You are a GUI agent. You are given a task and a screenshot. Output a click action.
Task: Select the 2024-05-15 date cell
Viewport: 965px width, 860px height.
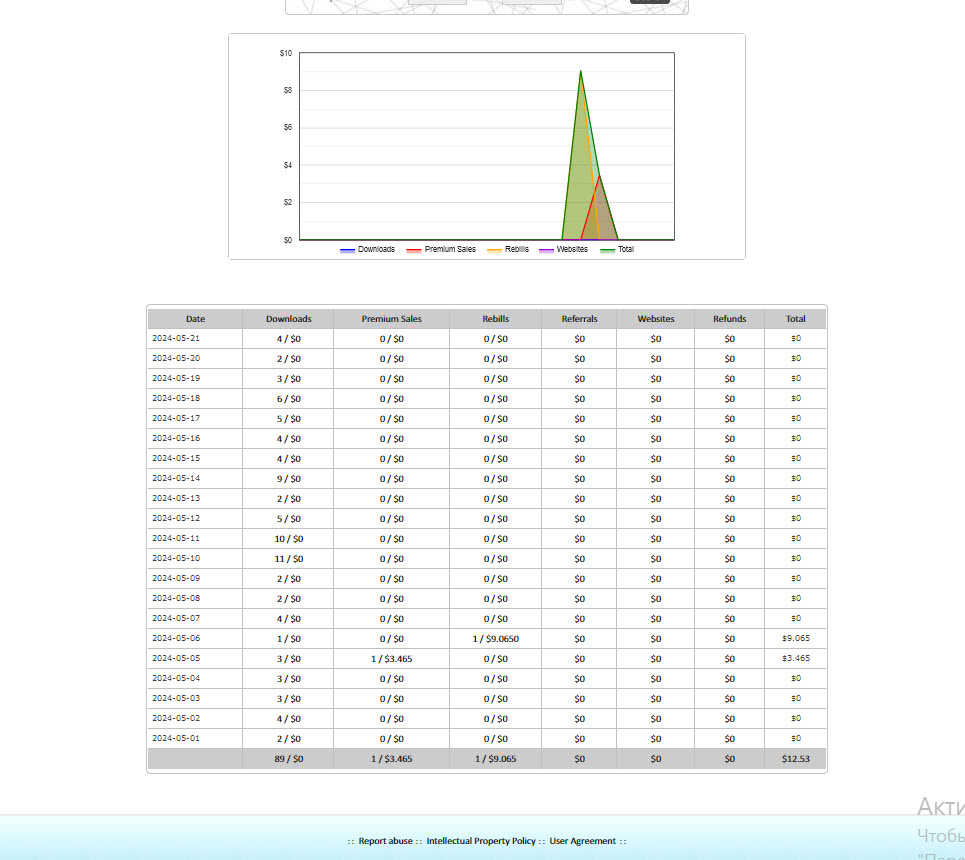point(195,459)
